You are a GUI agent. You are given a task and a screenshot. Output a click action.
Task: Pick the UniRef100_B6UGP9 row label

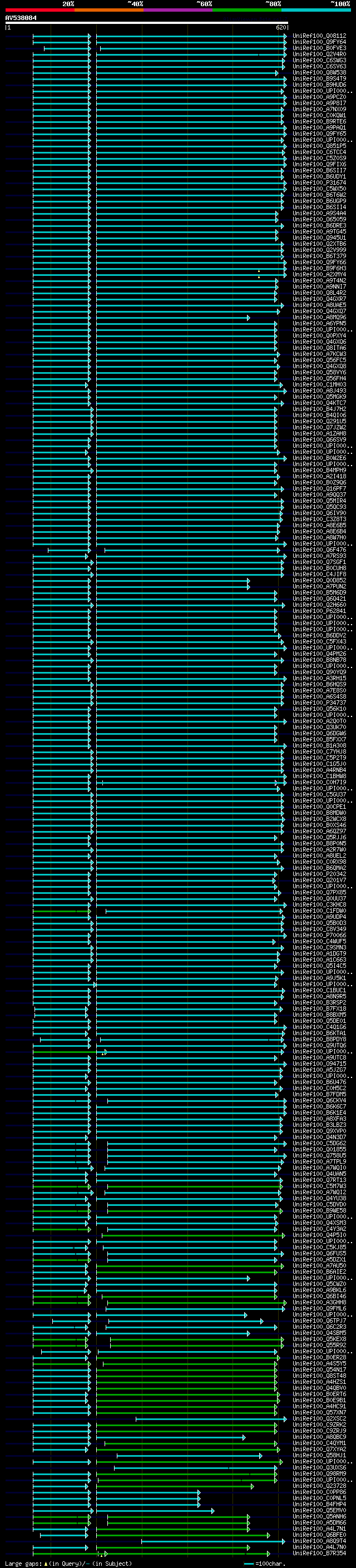pyautogui.click(x=319, y=201)
